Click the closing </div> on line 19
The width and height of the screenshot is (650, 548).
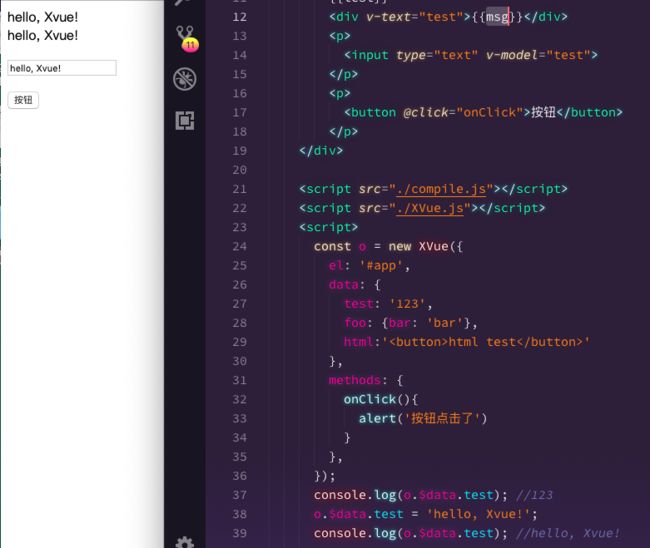pyautogui.click(x=321, y=150)
